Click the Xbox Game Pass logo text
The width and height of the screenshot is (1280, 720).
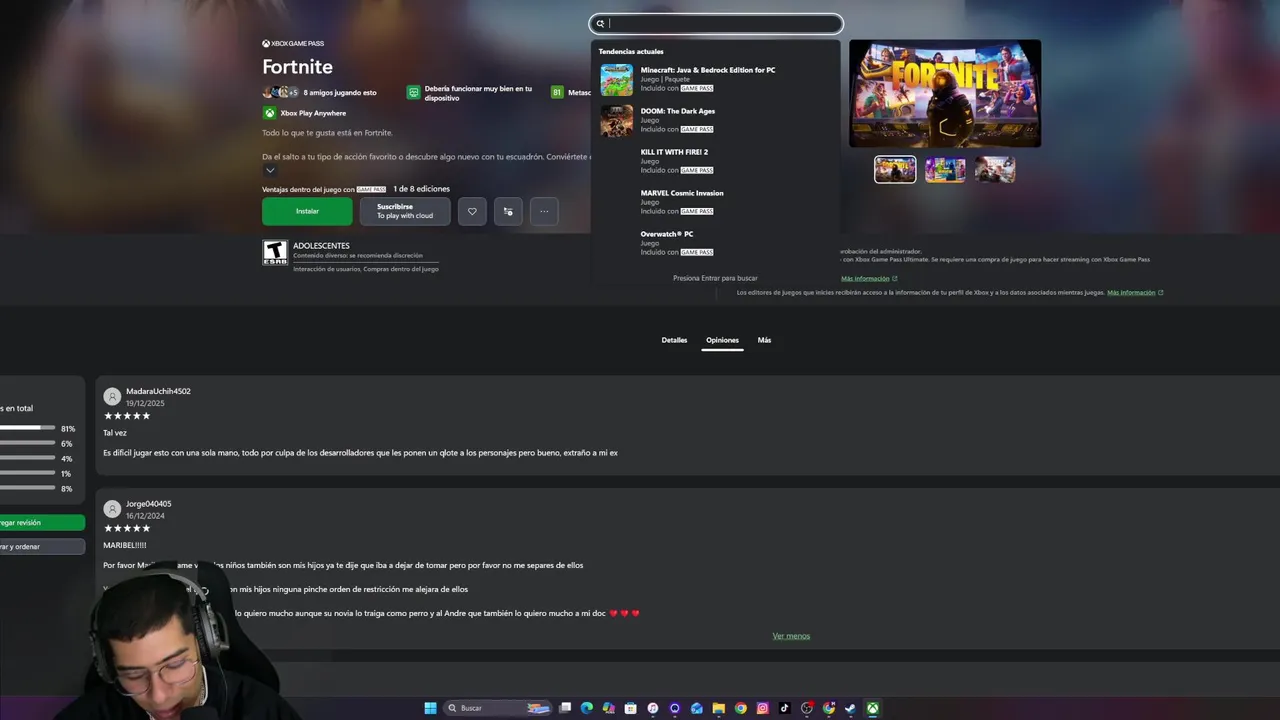tap(293, 44)
